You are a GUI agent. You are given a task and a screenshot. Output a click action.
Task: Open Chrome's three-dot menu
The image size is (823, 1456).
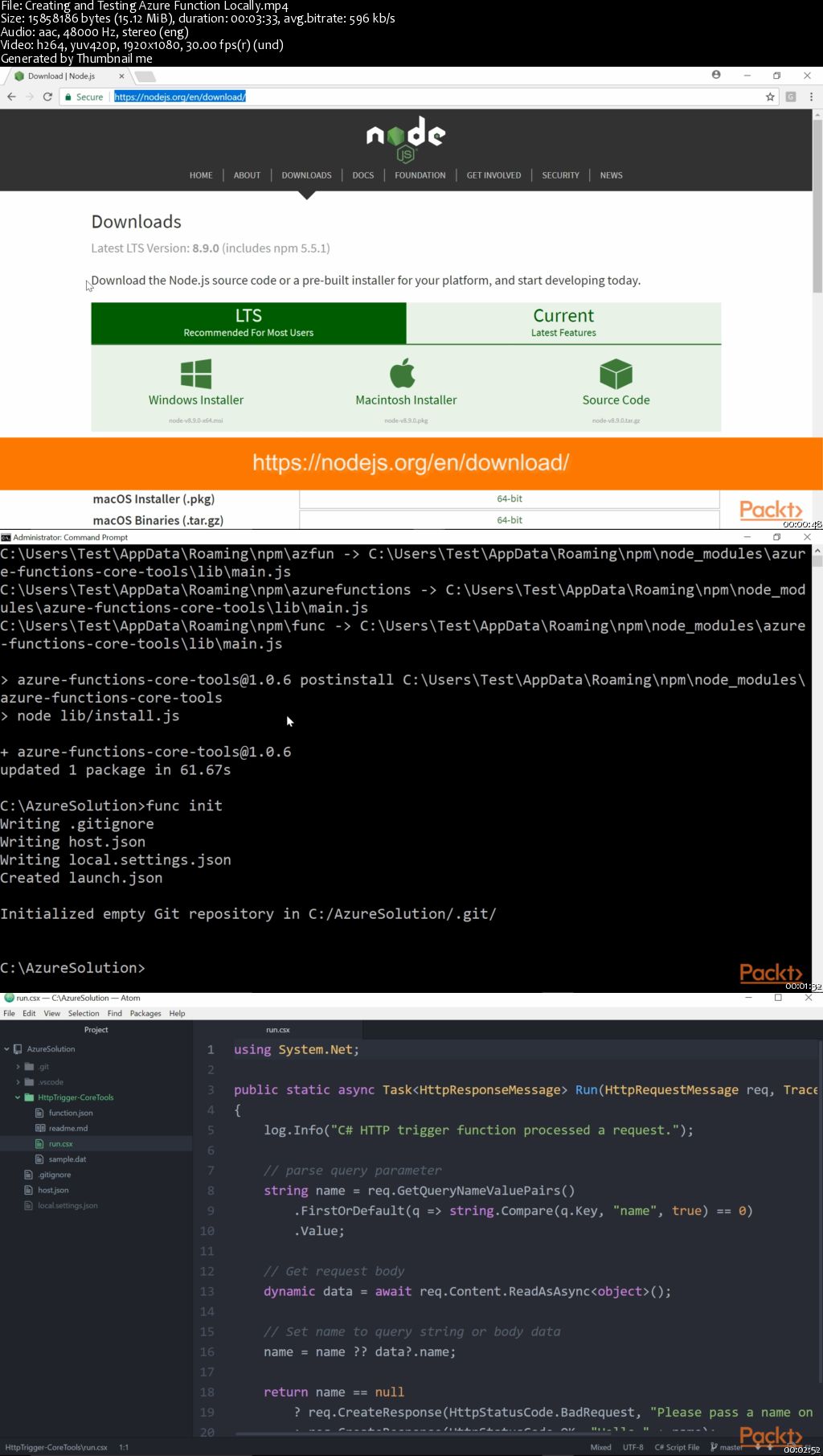coord(811,96)
